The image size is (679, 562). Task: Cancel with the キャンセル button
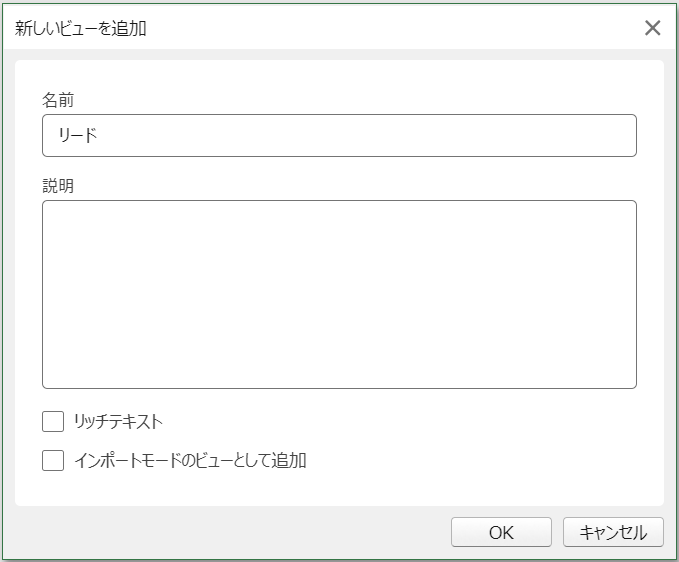point(613,532)
